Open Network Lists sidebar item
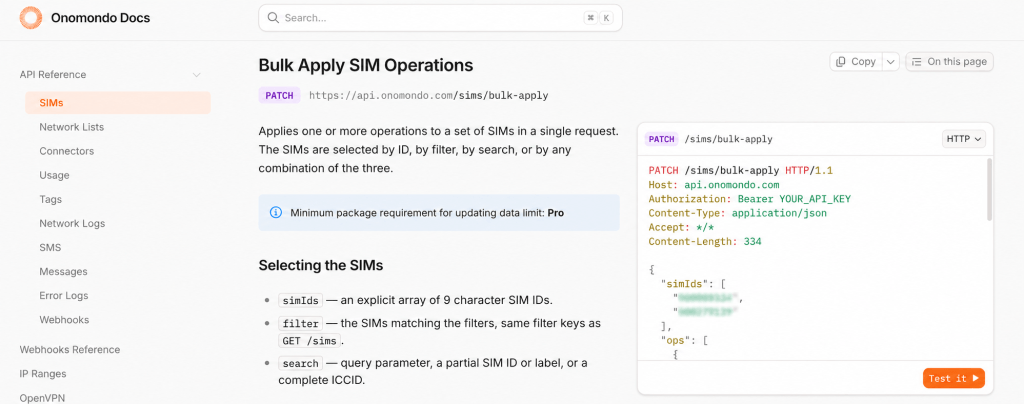The image size is (1024, 404). coord(71,127)
